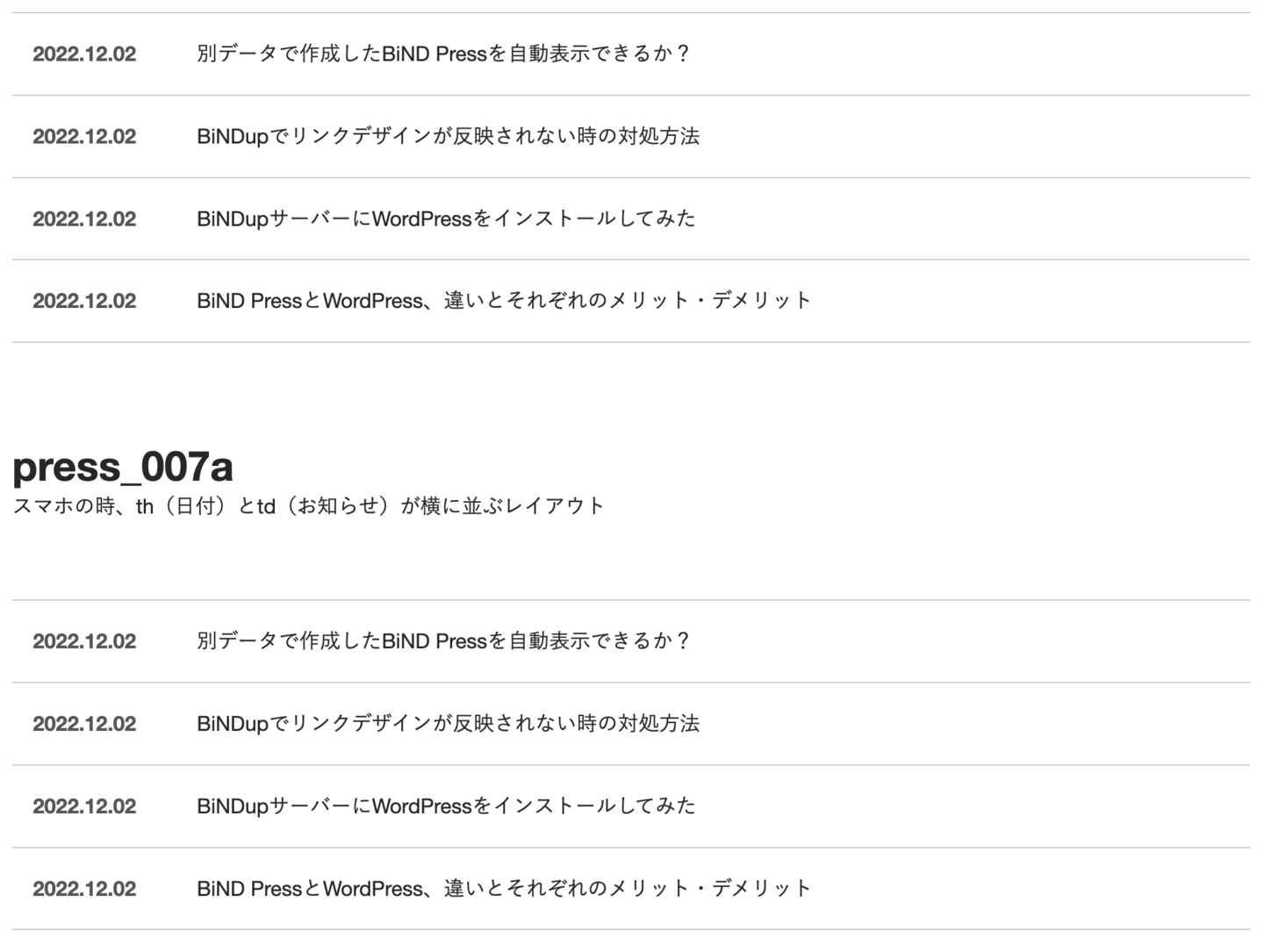Click date beside 別データ row above press_007a heading
Screen dimensions: 1264x952
(x=84, y=54)
